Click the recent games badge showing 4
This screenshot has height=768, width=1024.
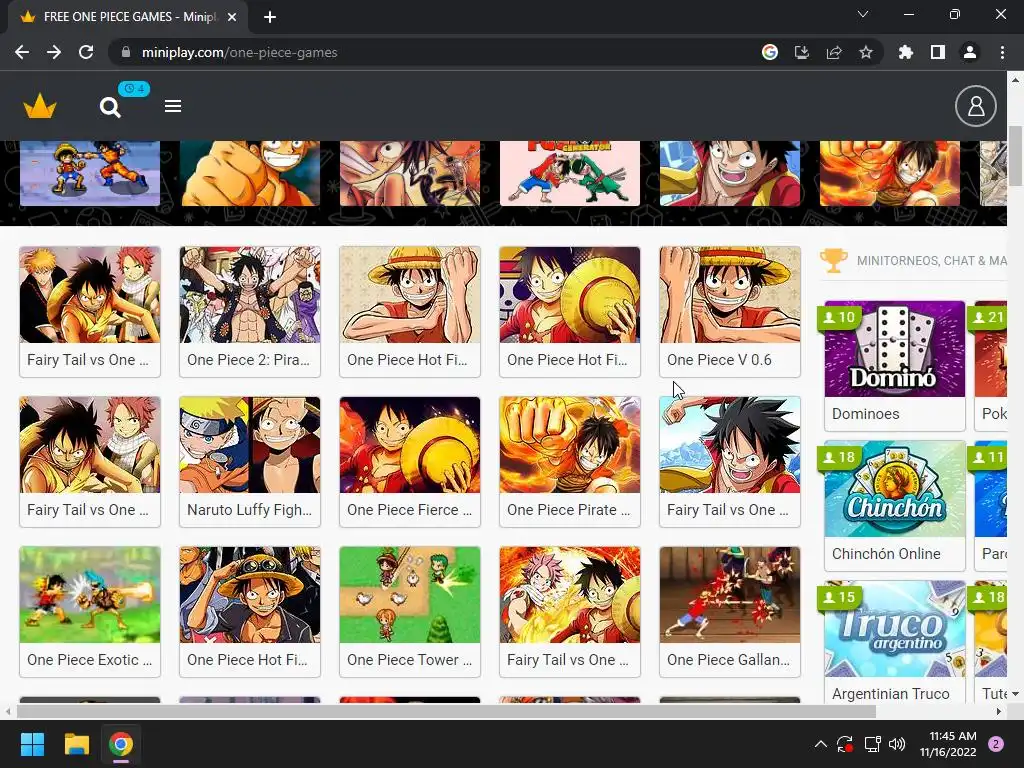[134, 89]
